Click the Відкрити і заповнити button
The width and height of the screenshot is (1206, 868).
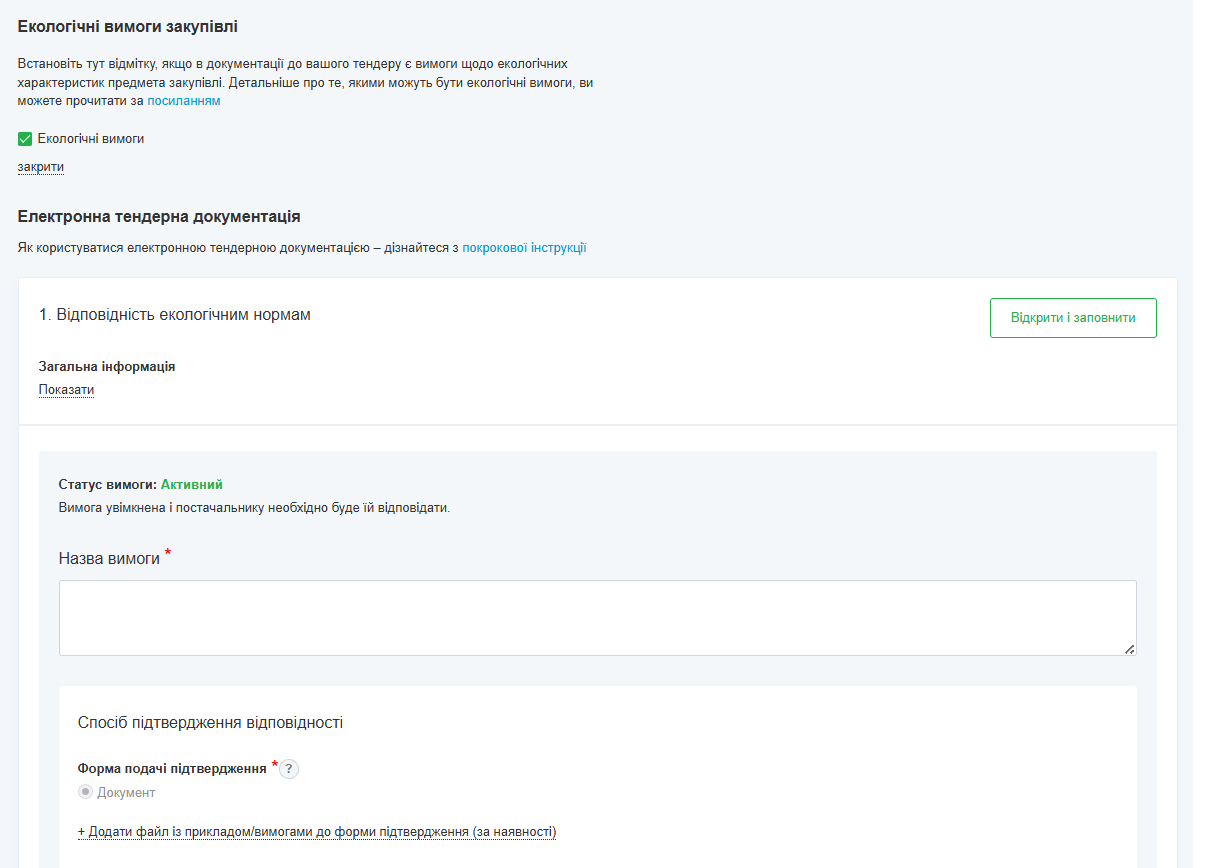(1073, 317)
